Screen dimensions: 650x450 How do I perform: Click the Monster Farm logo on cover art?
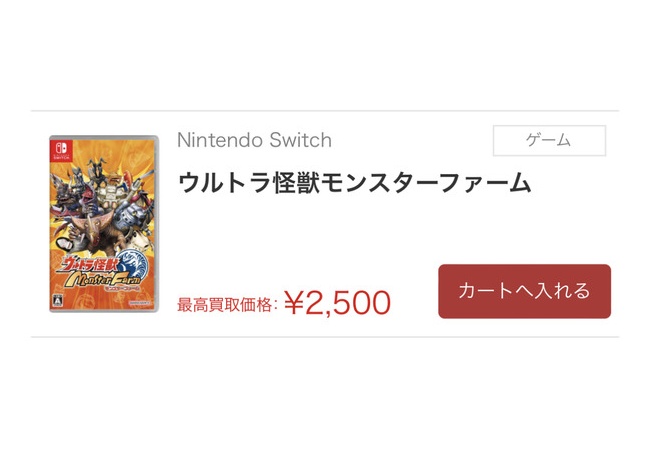coord(102,281)
